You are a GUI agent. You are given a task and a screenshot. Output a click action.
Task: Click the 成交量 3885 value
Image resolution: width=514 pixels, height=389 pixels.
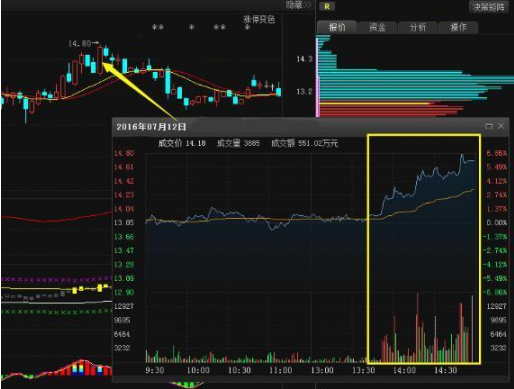pyautogui.click(x=238, y=143)
